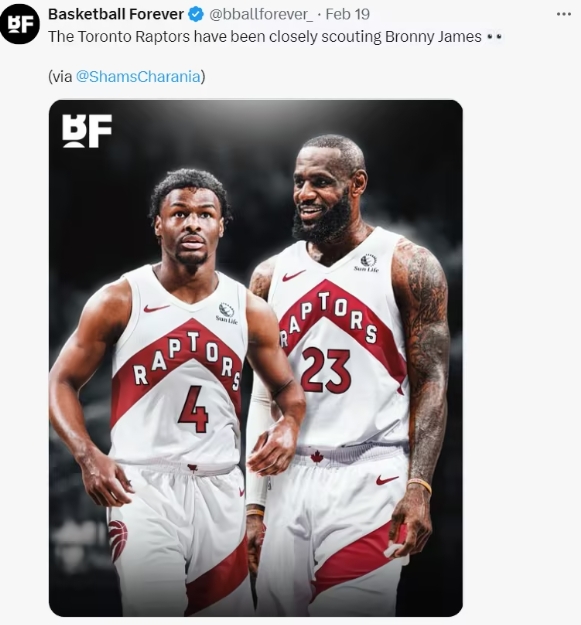Screen dimensions: 581x625
Task: Click the Nike swoosh on white shorts
Action: click(387, 480)
